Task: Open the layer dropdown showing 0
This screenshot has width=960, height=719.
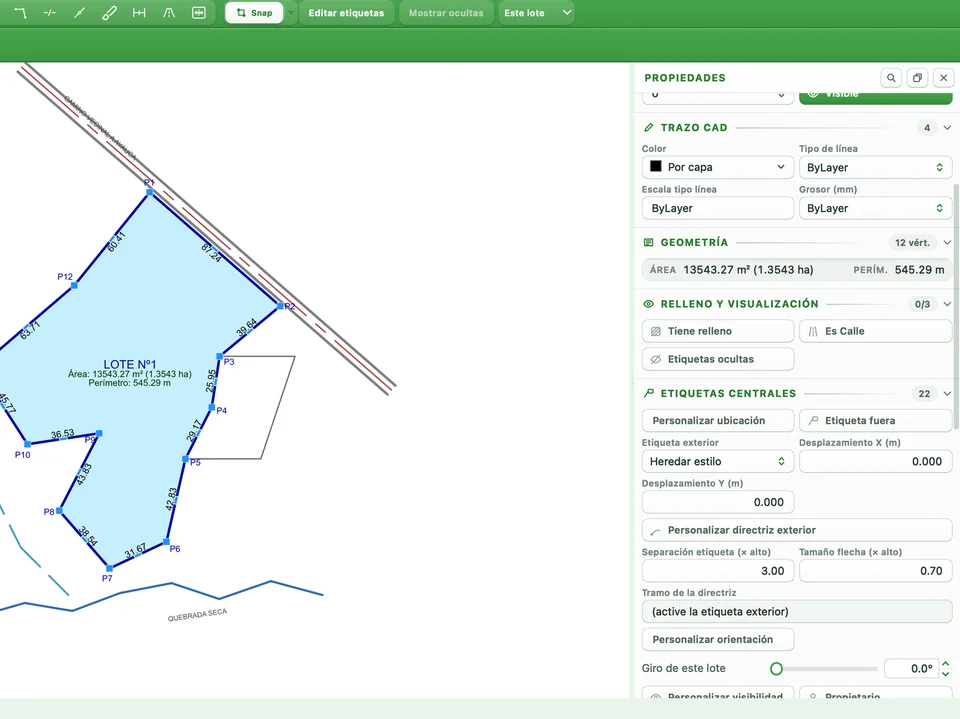Action: [x=718, y=96]
